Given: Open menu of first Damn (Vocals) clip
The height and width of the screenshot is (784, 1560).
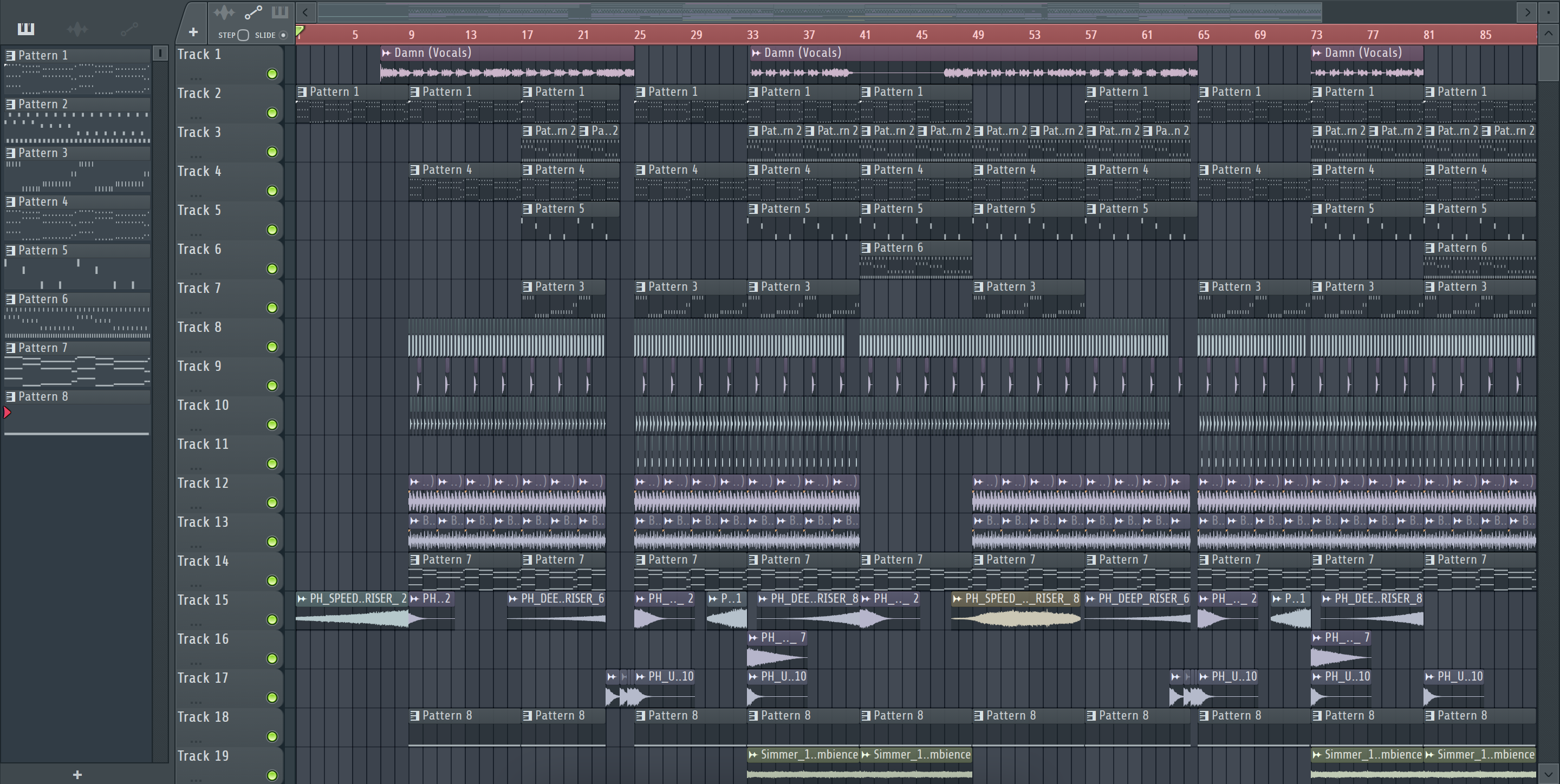Looking at the screenshot, I should (x=386, y=53).
